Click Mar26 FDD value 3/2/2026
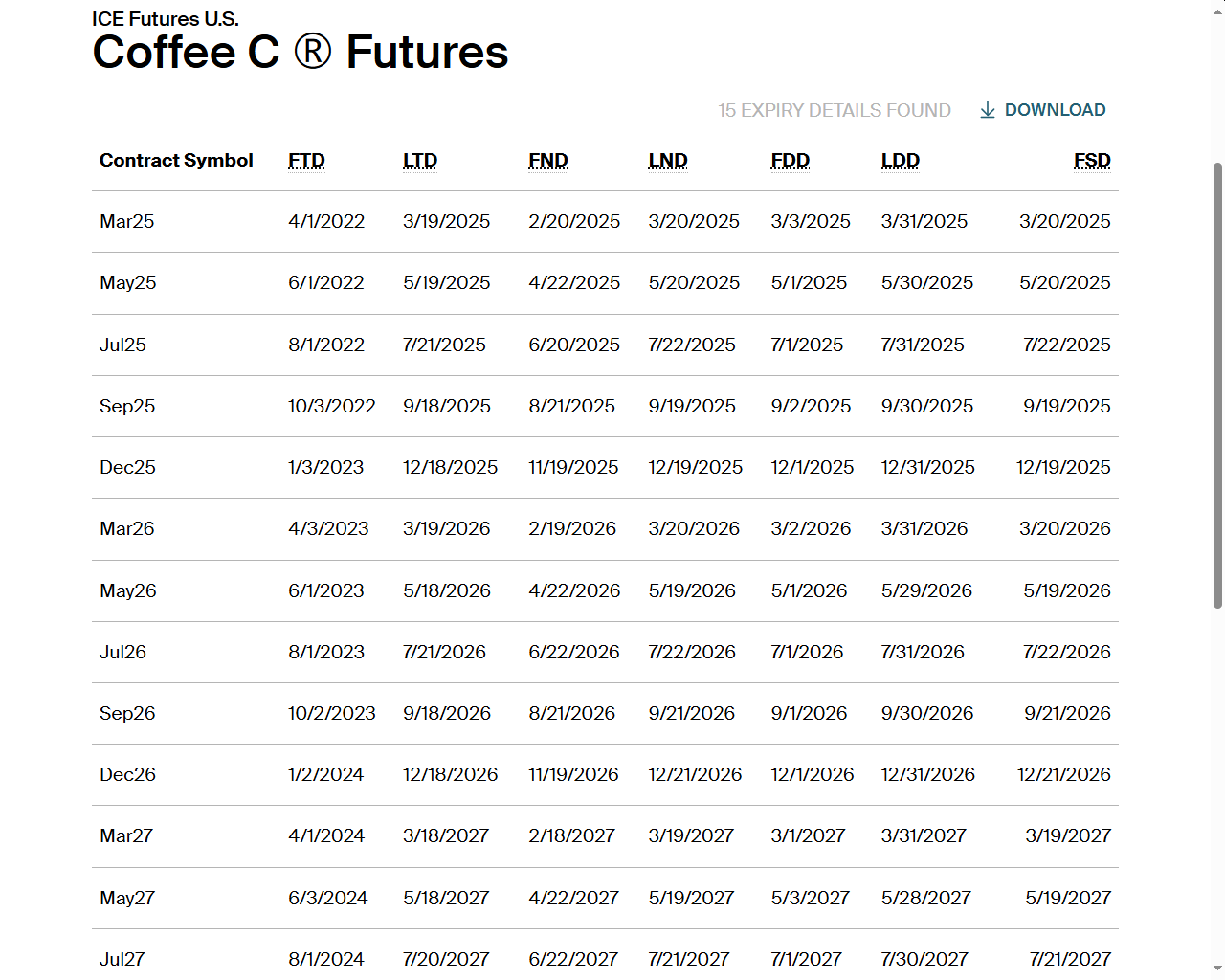Viewport: 1225px width, 980px height. pos(811,528)
